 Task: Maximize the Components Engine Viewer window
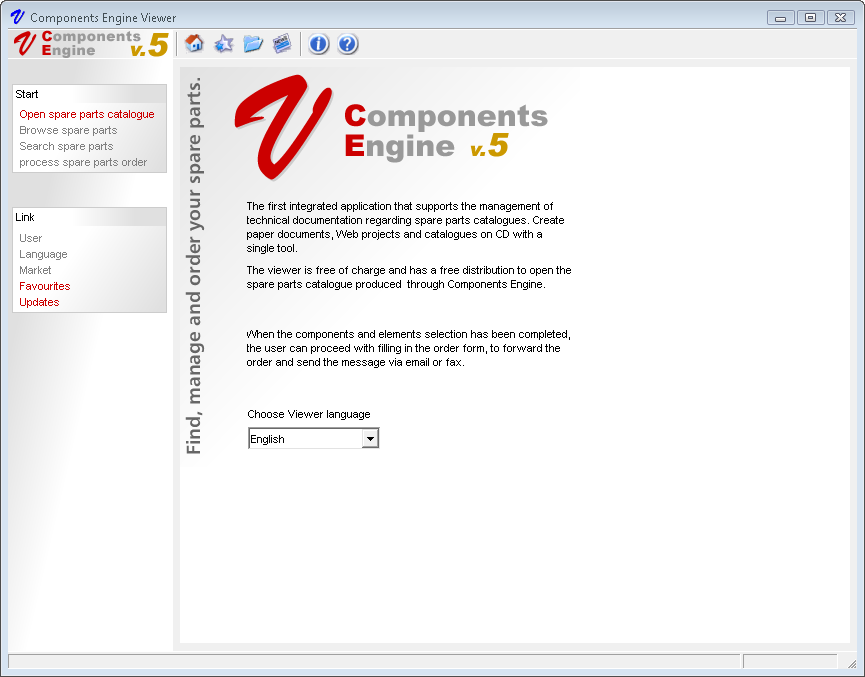810,18
